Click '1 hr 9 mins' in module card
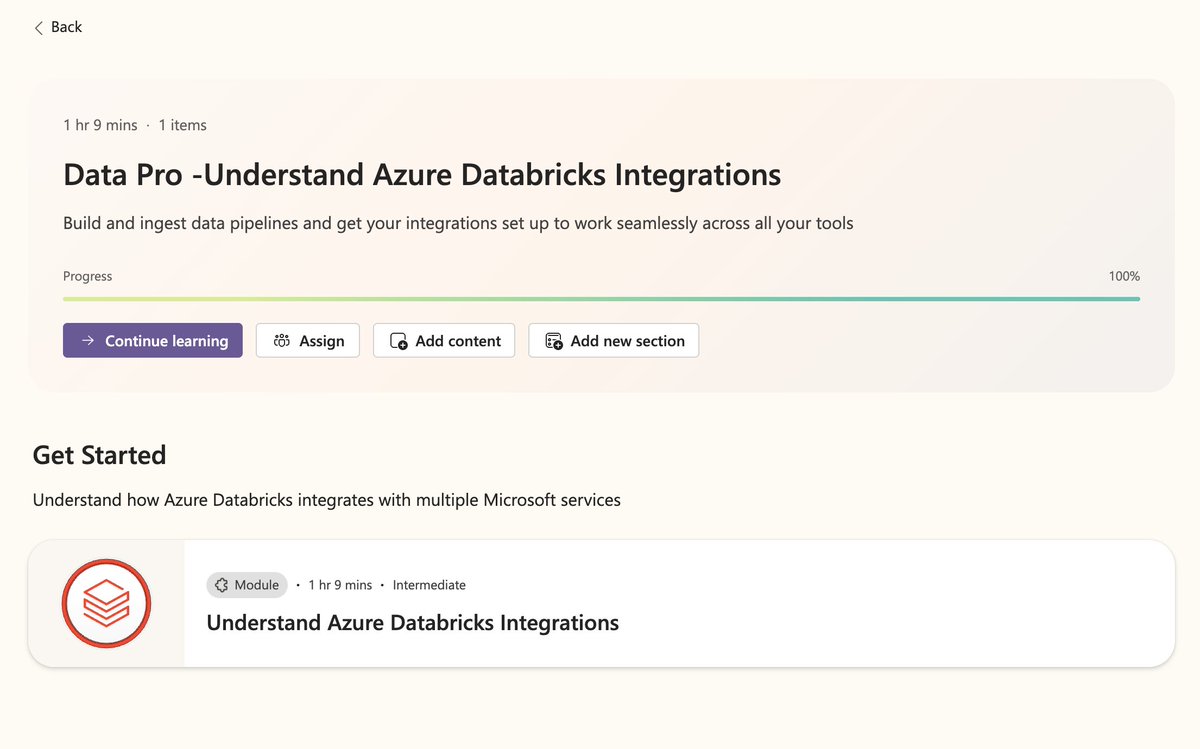 click(340, 585)
